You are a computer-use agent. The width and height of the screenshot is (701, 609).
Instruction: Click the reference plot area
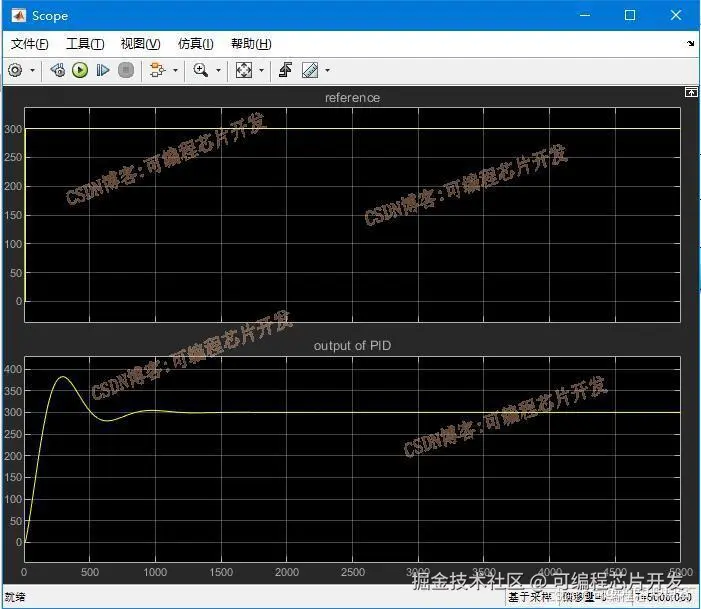click(x=352, y=215)
